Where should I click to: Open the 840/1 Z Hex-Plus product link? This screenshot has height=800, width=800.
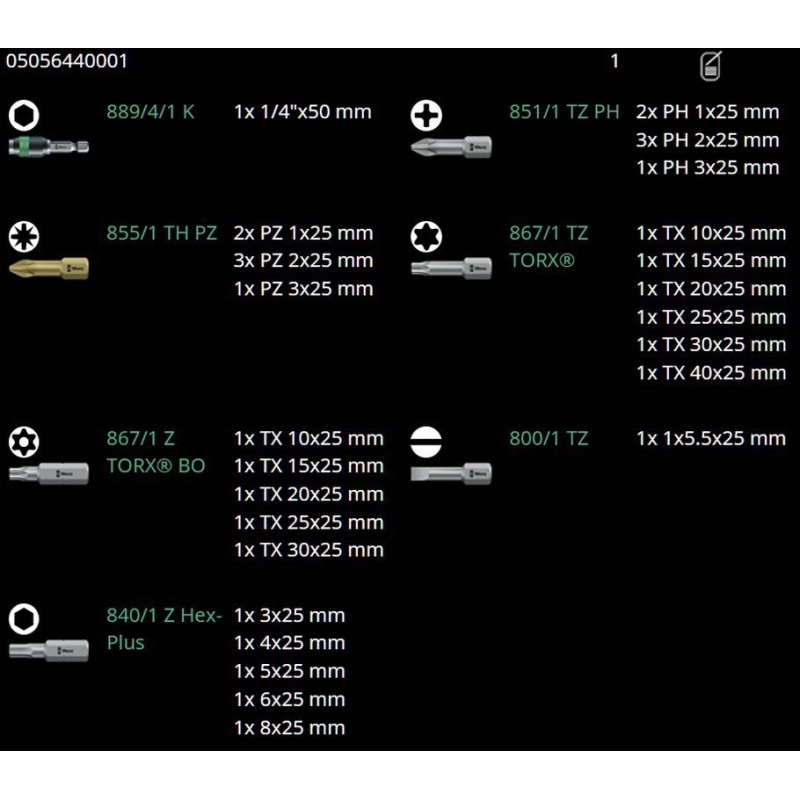(162, 629)
